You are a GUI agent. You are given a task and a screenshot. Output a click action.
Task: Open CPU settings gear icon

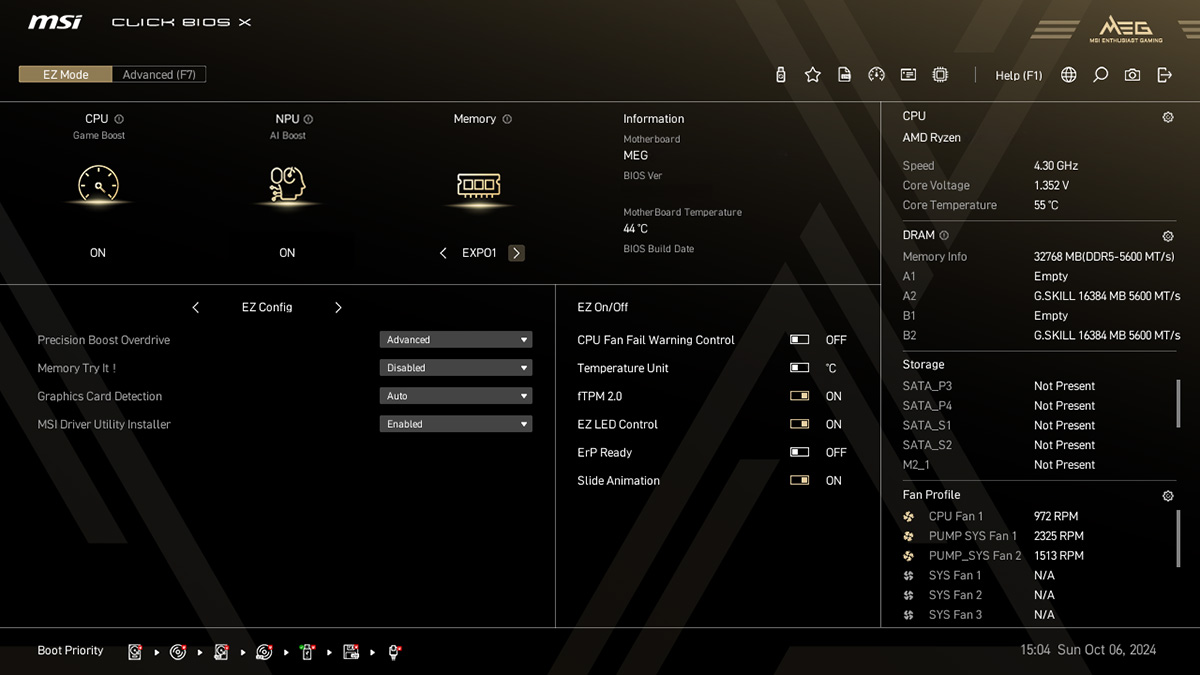pos(1167,117)
